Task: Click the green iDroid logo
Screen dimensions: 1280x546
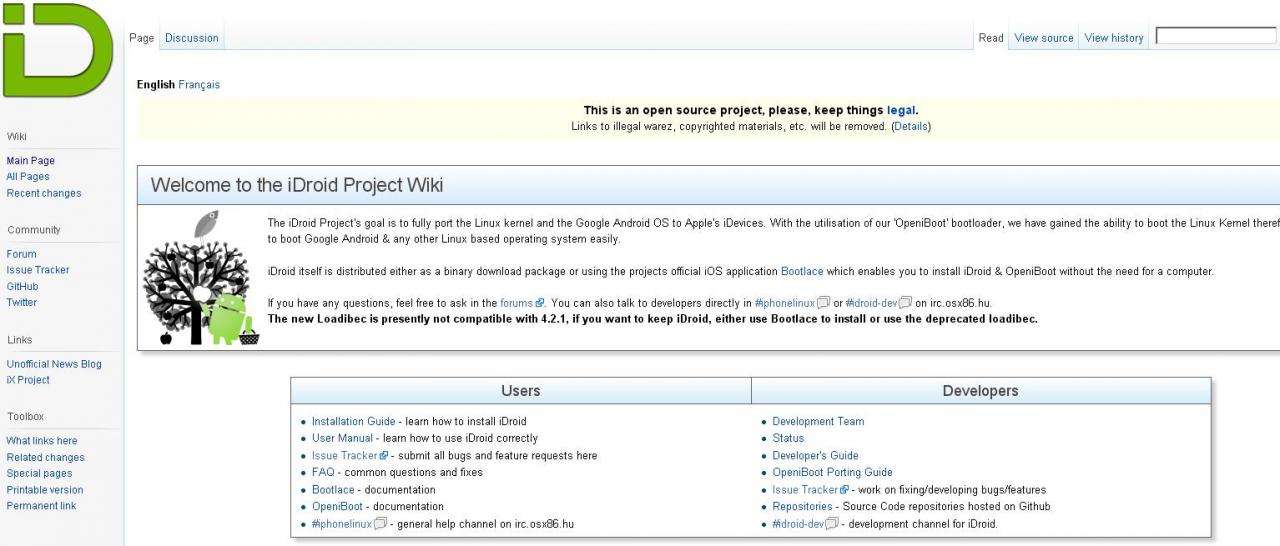Action: point(57,50)
